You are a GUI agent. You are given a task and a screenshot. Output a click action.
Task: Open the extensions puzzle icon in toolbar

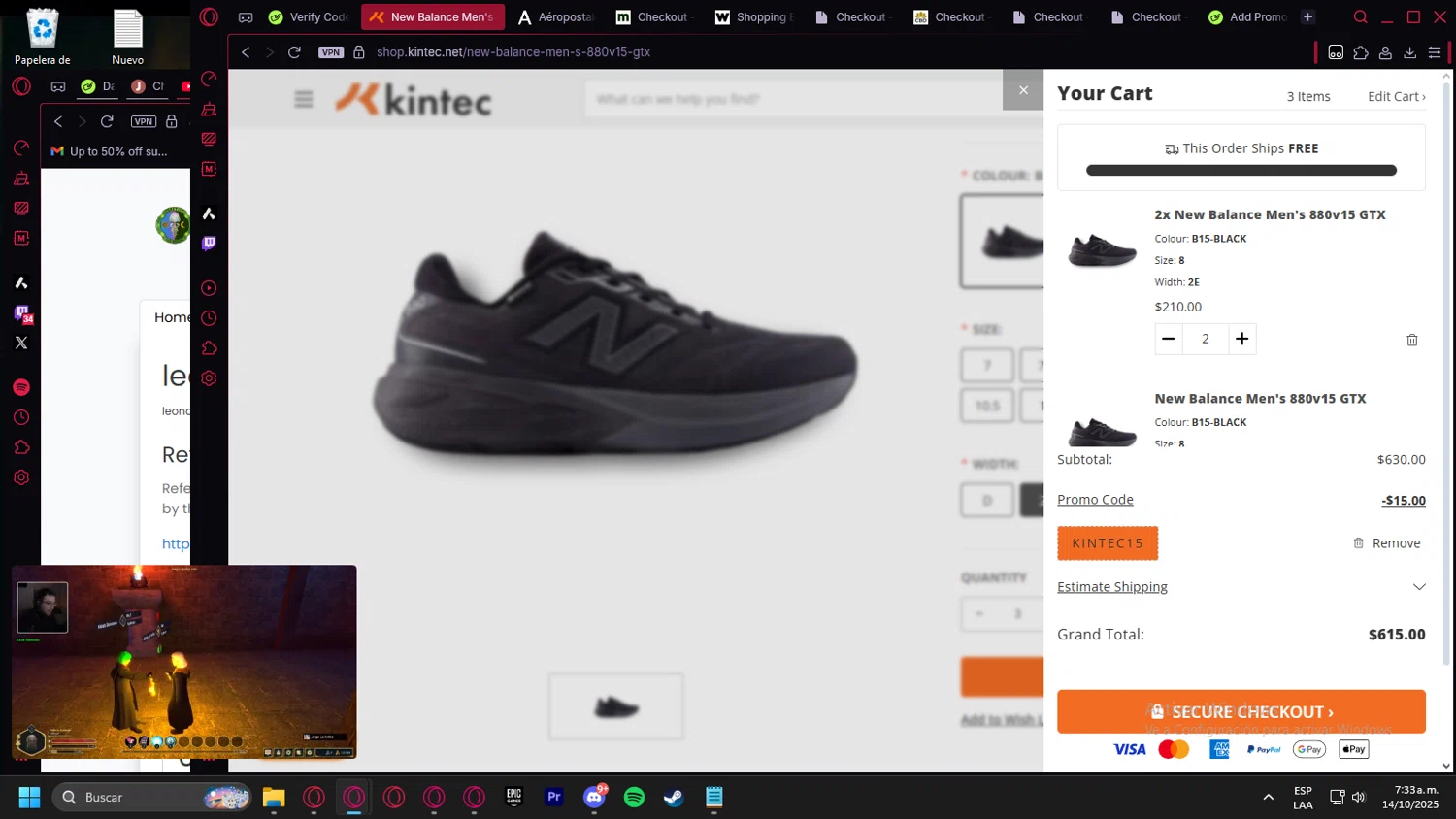coord(1361,52)
